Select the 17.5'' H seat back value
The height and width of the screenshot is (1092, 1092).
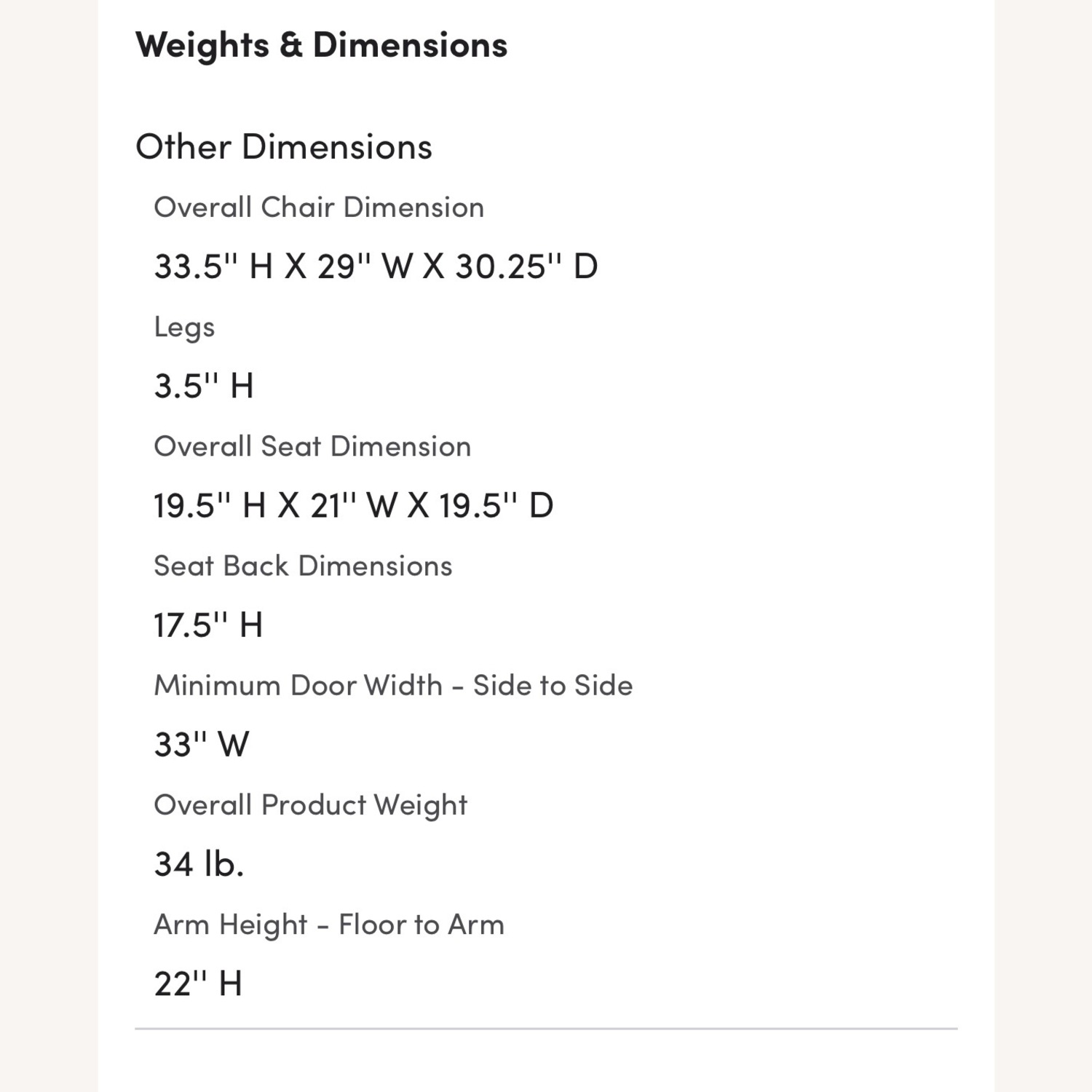click(x=208, y=625)
